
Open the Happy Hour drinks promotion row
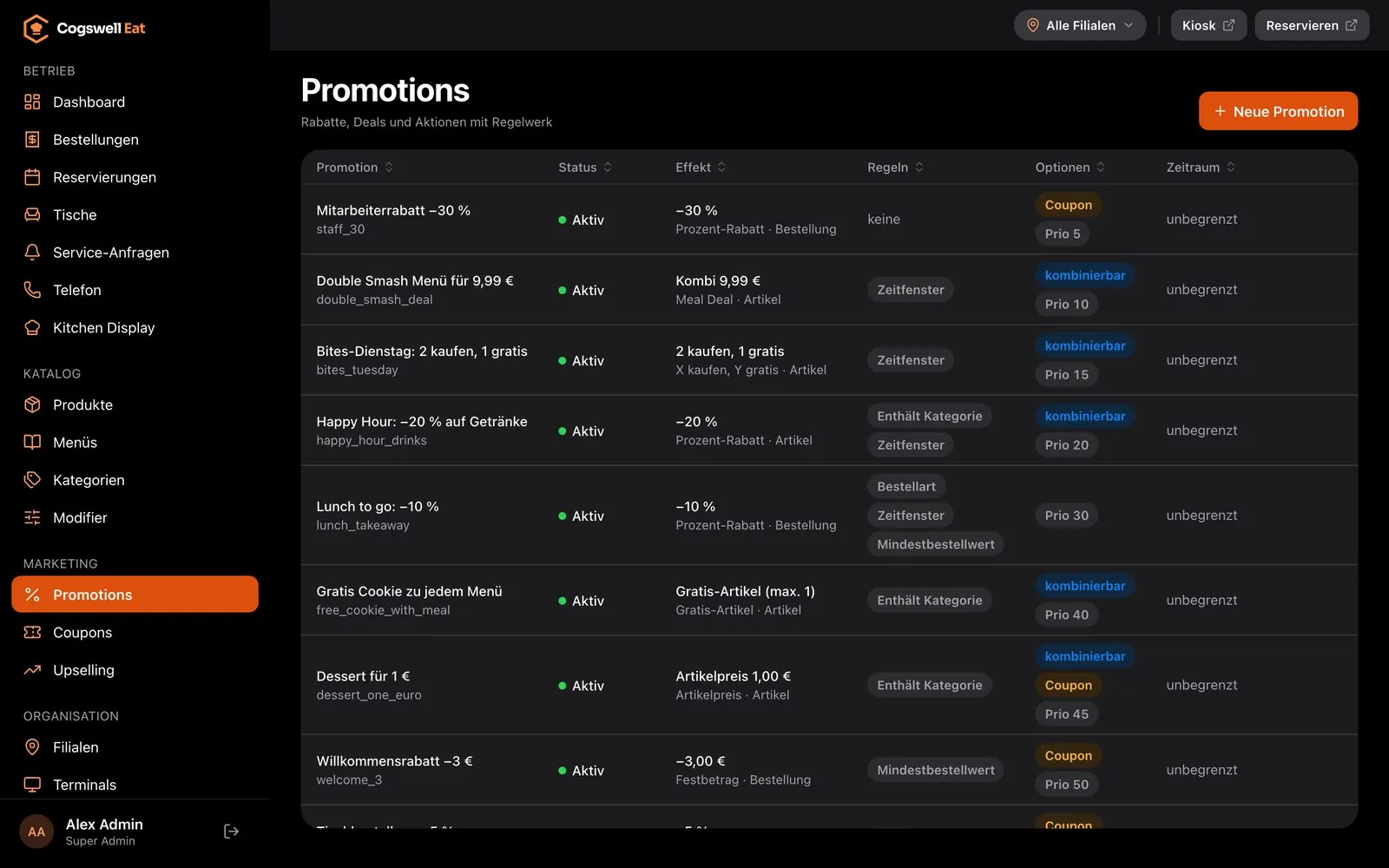[x=829, y=431]
